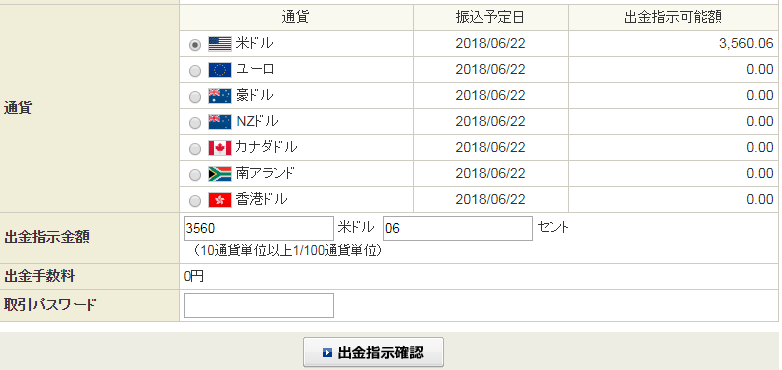
Task: Click the 0.00 amount in カナダドル row
Action: pos(760,147)
